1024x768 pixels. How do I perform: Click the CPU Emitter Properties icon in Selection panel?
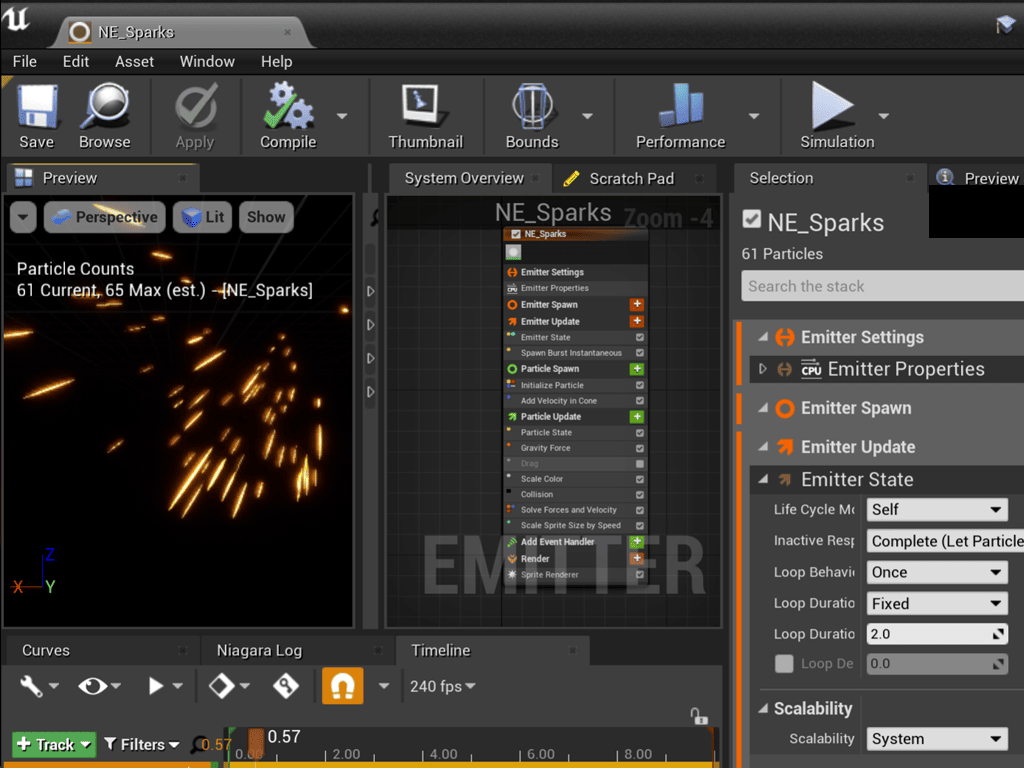click(x=811, y=369)
